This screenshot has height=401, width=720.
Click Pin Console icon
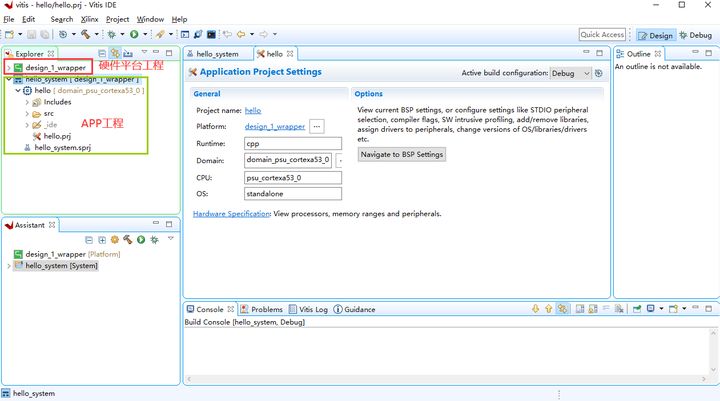click(637, 309)
